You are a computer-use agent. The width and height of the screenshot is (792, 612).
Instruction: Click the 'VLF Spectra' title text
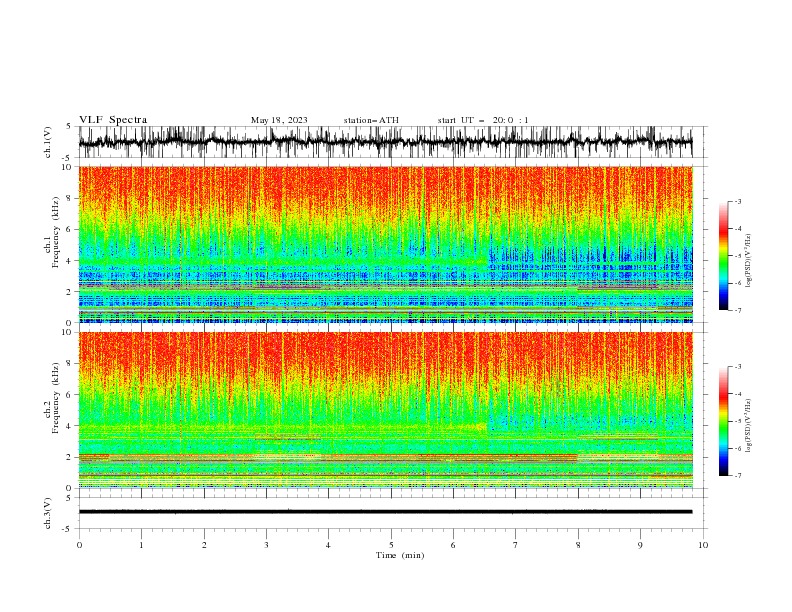pos(113,120)
